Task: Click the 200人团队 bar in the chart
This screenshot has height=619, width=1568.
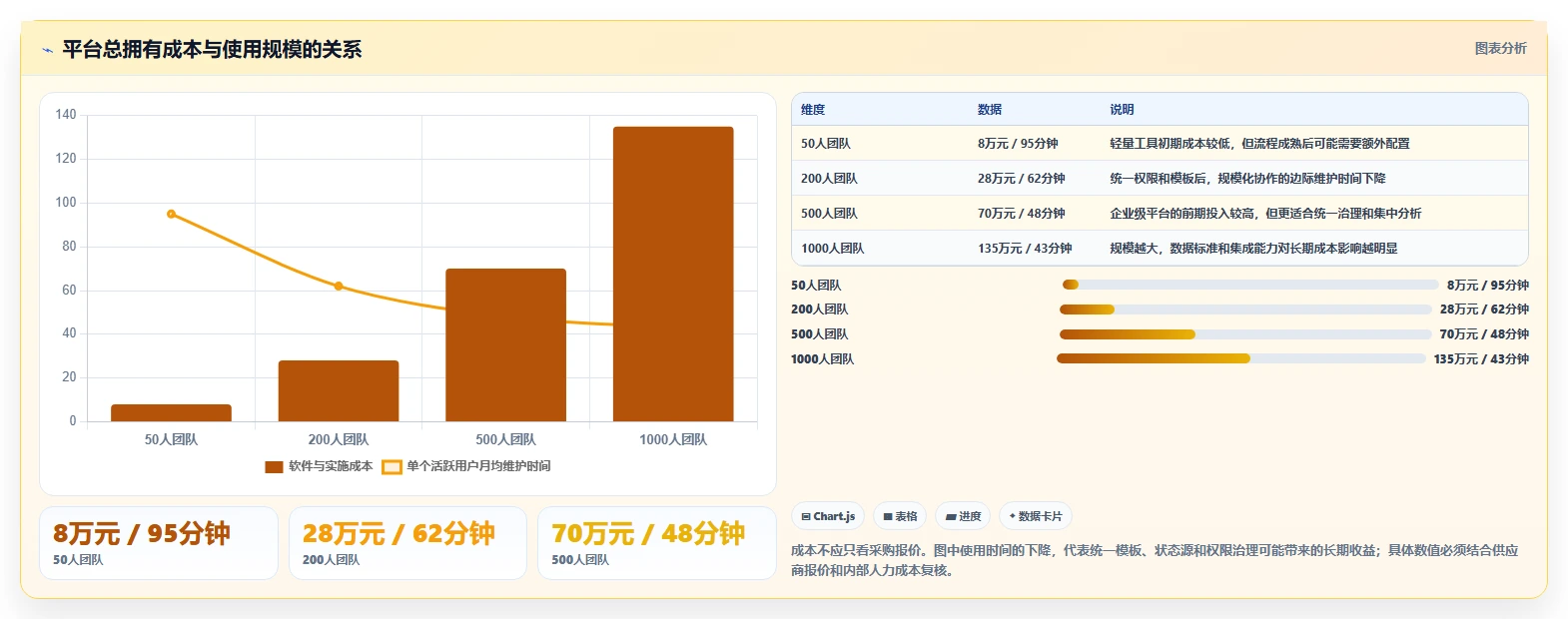Action: point(339,390)
